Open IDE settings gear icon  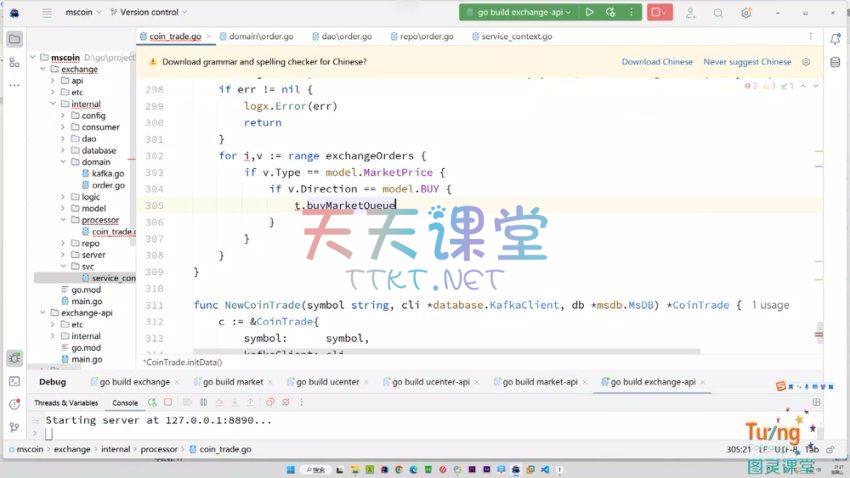[x=746, y=13]
